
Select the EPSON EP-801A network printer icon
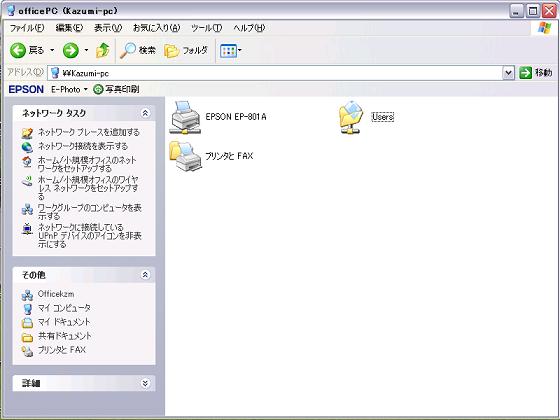(x=185, y=118)
